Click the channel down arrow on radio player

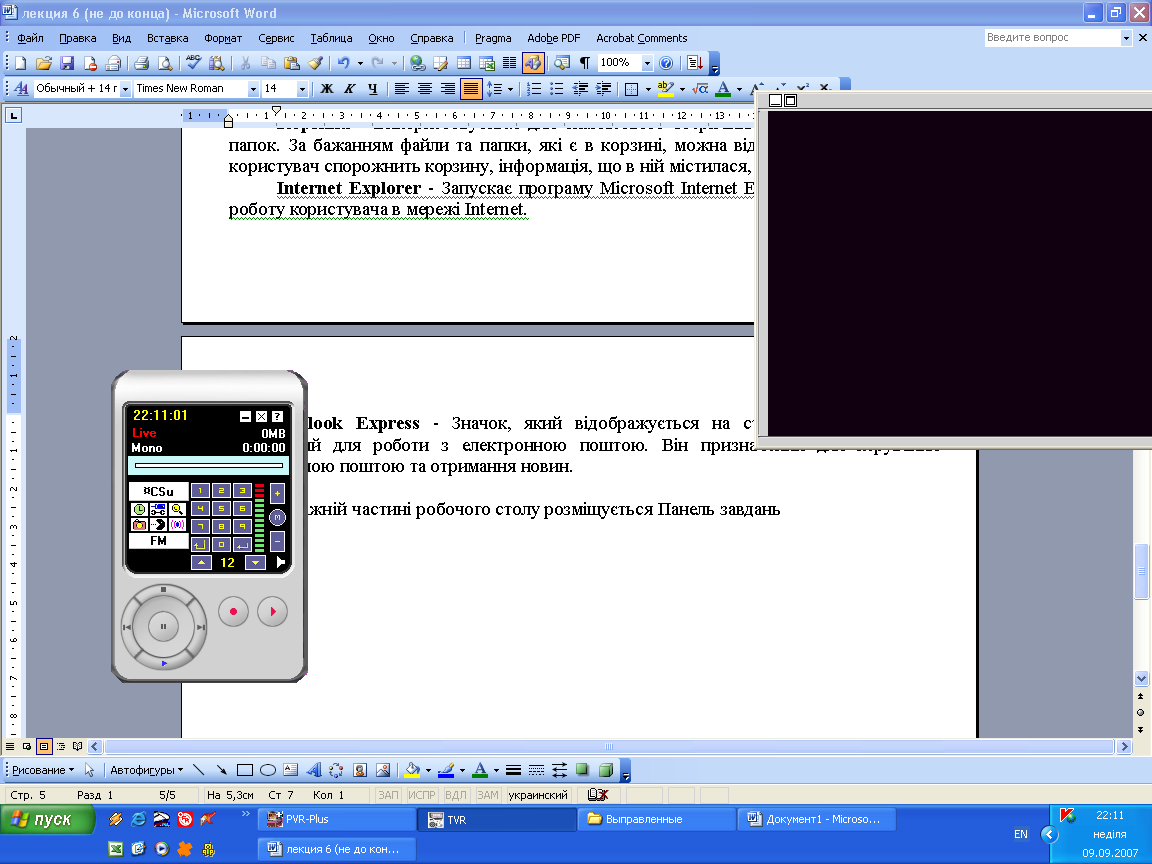pyautogui.click(x=255, y=563)
